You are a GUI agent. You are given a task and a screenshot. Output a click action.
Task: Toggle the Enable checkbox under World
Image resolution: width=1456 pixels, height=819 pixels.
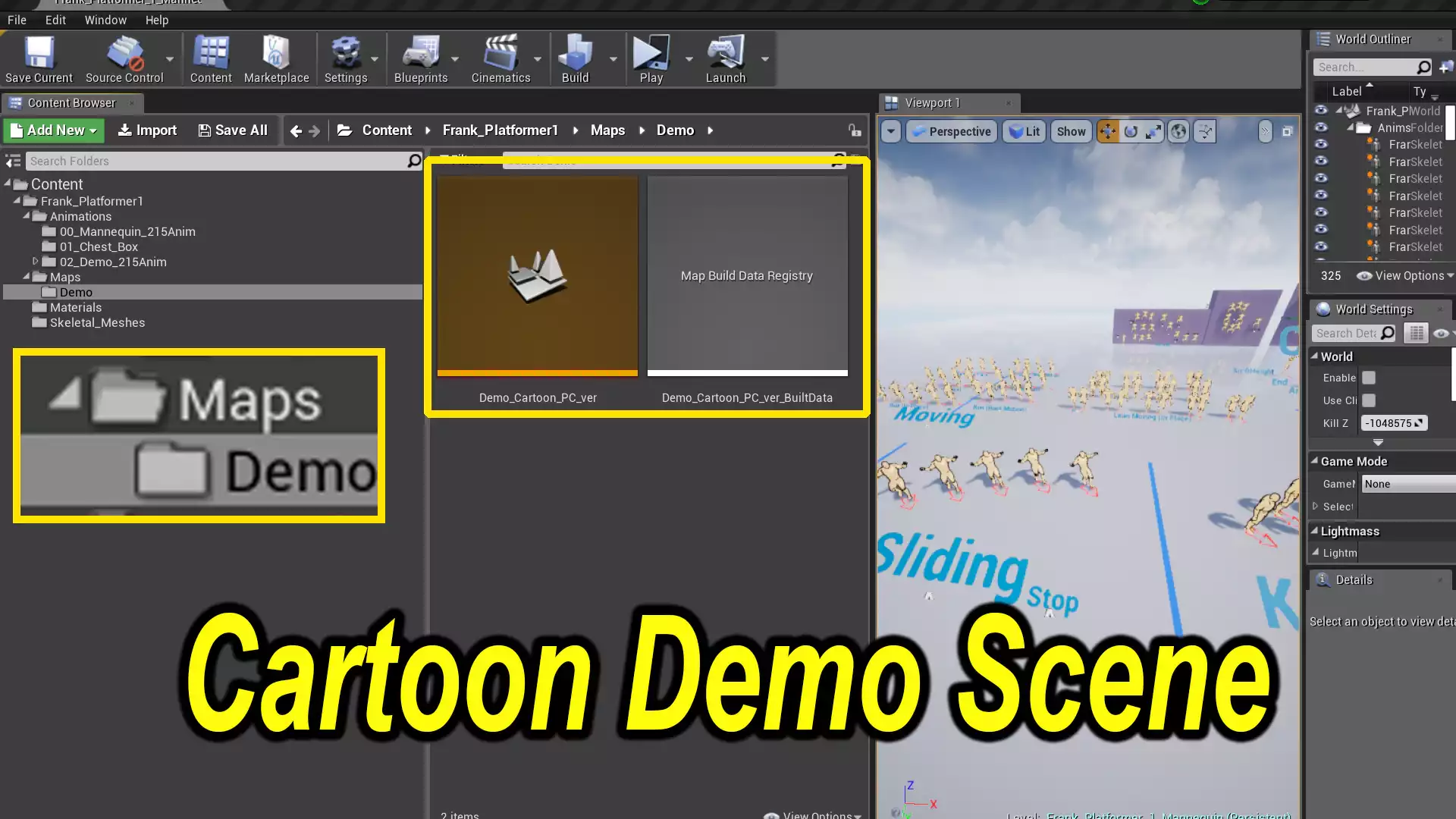pyautogui.click(x=1369, y=378)
